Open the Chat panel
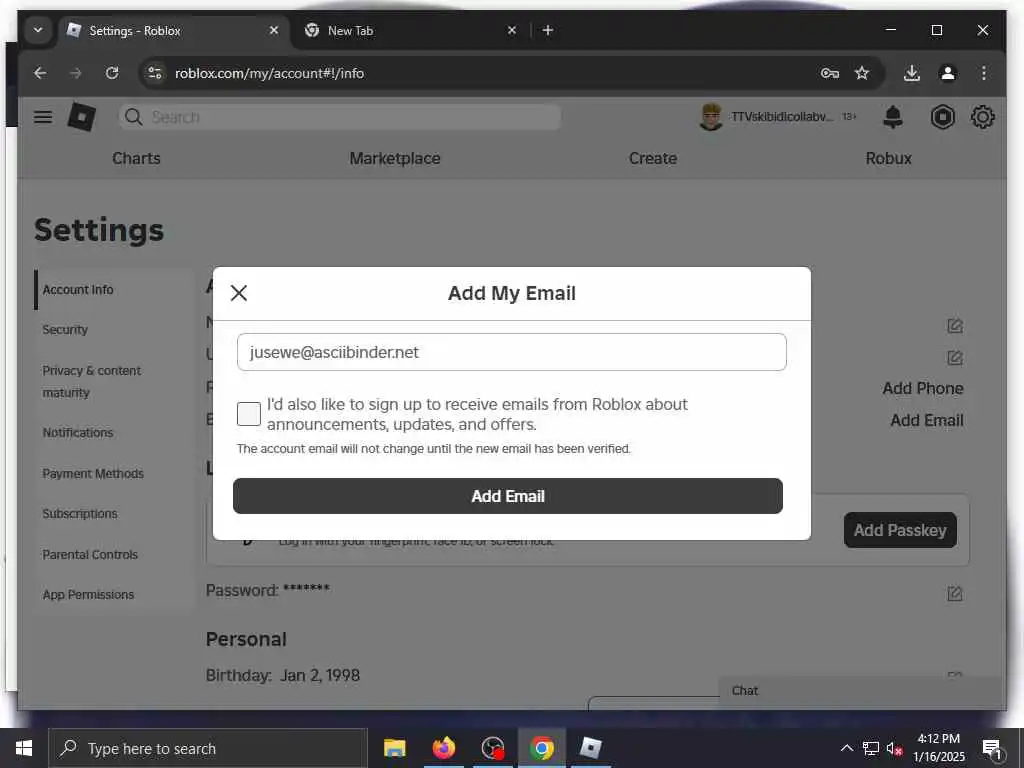This screenshot has width=1024, height=768. point(861,691)
